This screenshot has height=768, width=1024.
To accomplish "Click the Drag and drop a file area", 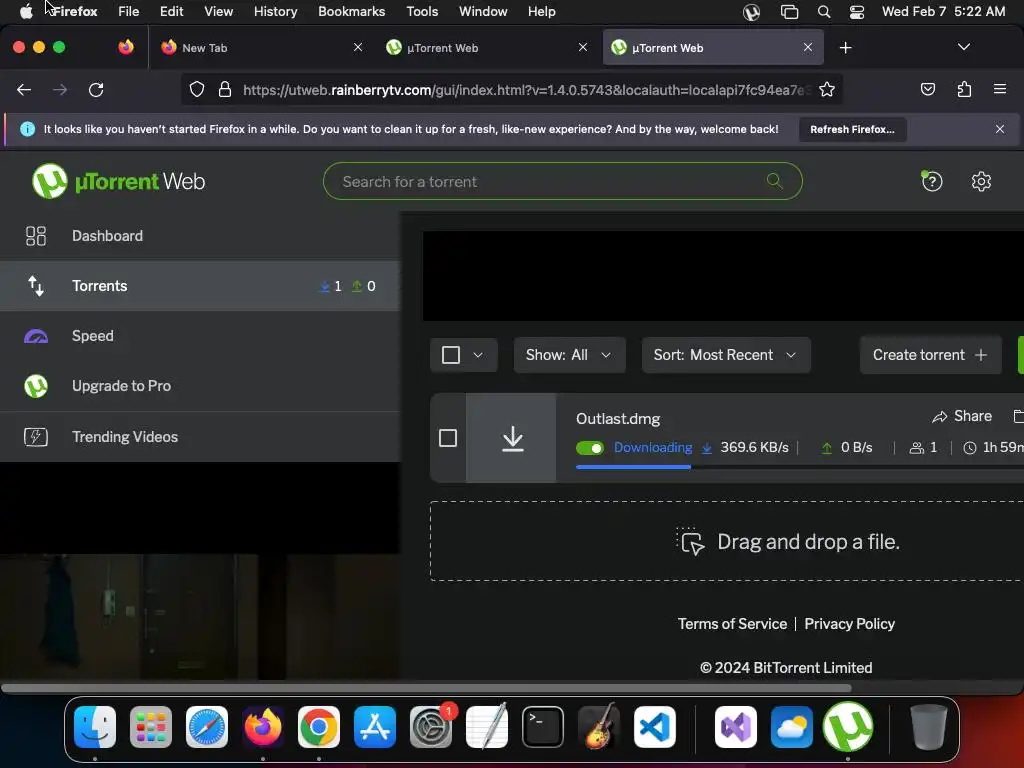I will (727, 541).
